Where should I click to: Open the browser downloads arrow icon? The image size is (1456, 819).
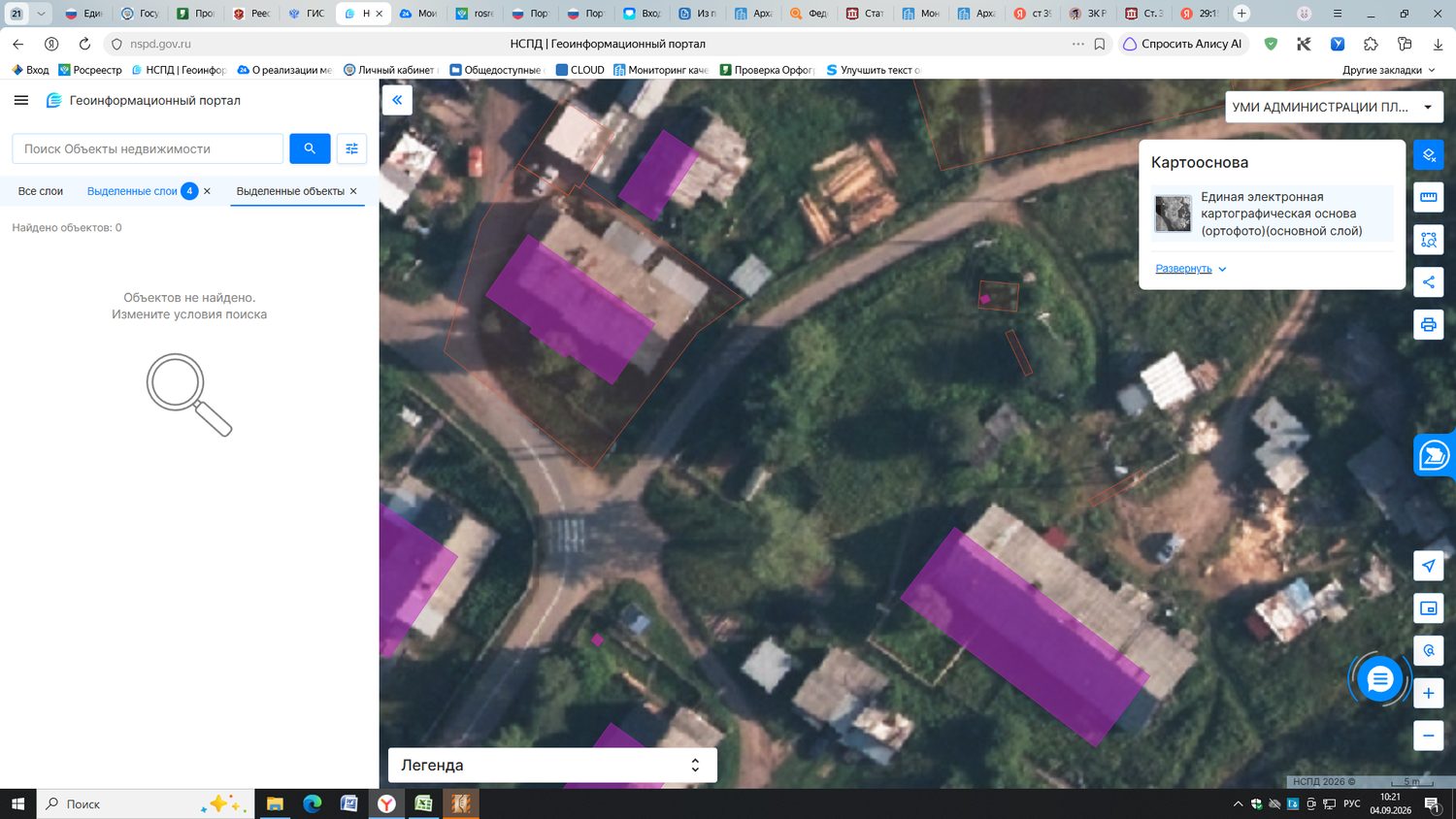tap(1438, 44)
